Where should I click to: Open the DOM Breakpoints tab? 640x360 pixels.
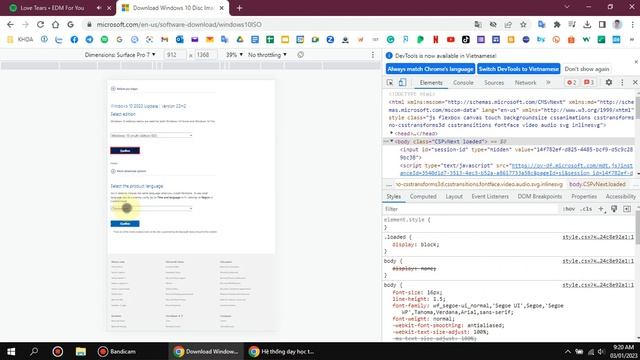coord(540,196)
